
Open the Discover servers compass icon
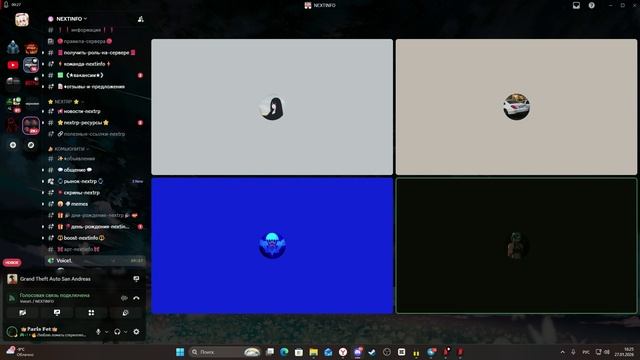(x=31, y=145)
